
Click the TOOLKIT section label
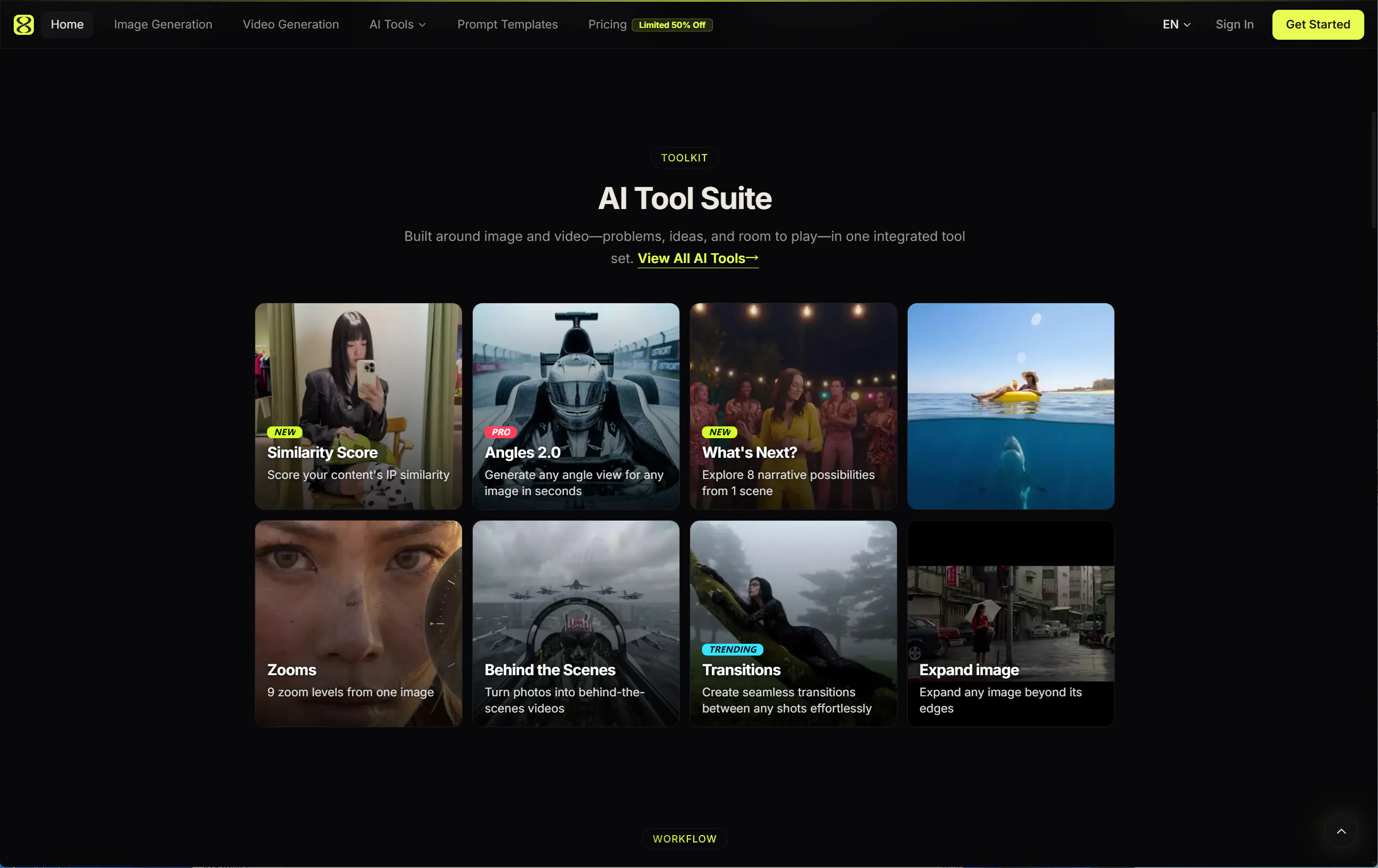coord(684,158)
